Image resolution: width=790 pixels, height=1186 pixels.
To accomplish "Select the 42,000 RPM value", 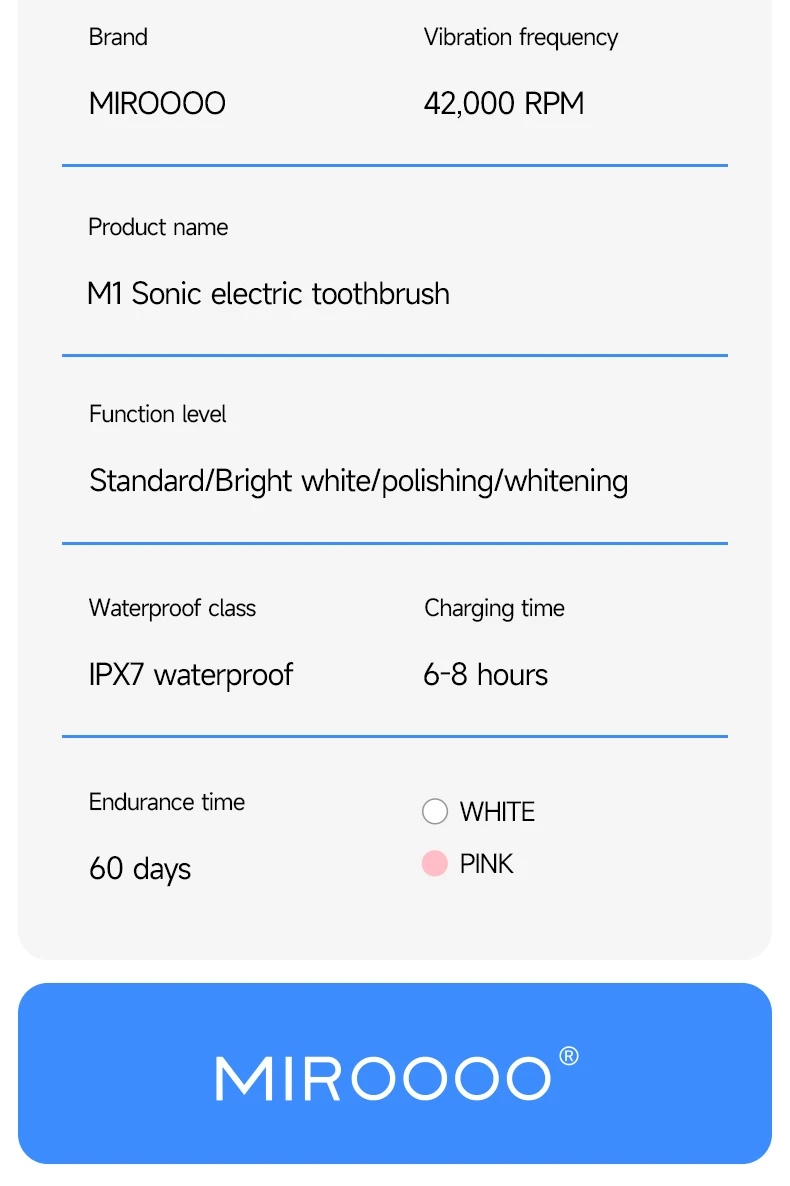I will (503, 103).
